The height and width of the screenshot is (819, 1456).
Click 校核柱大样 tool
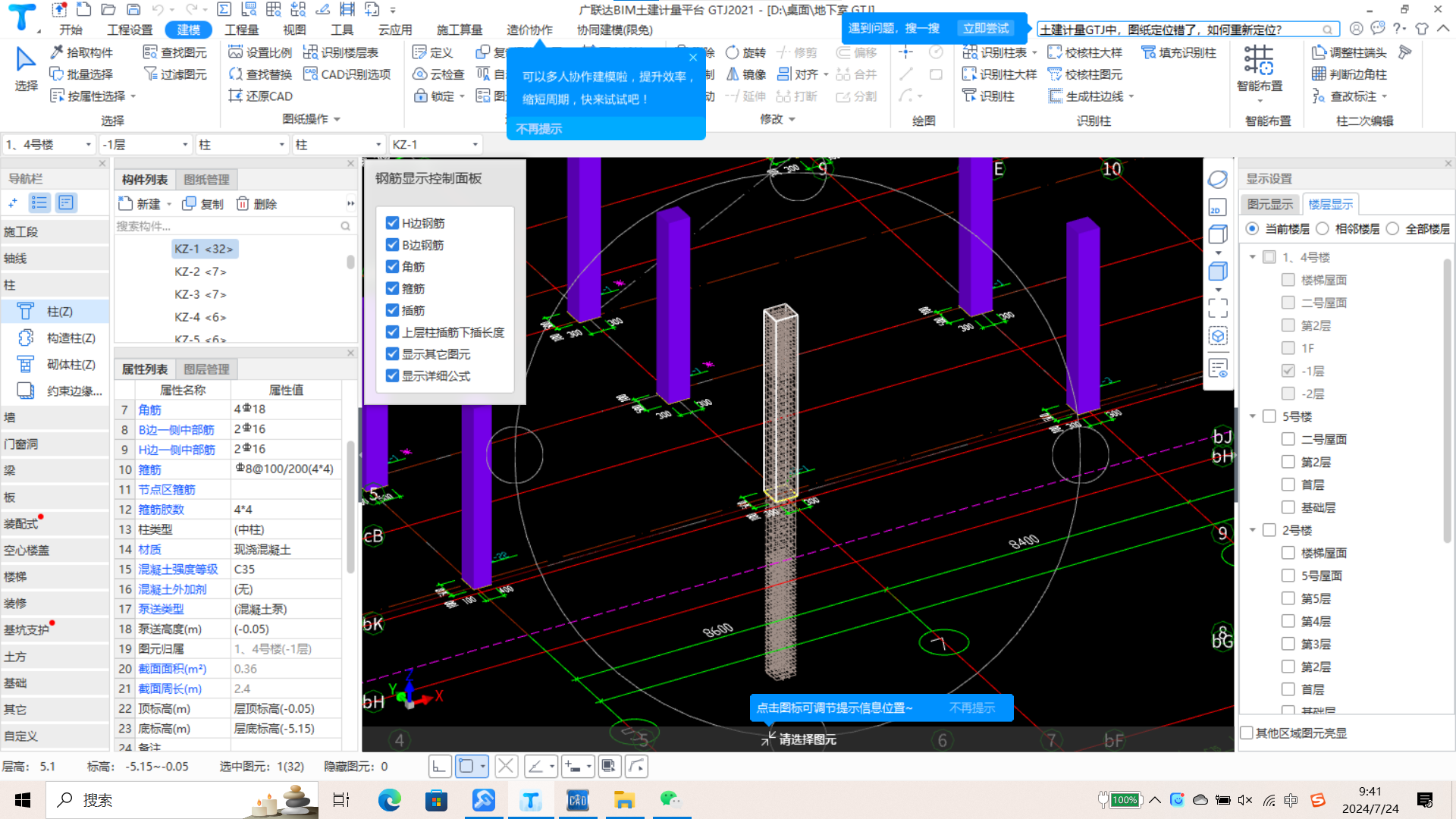1084,52
